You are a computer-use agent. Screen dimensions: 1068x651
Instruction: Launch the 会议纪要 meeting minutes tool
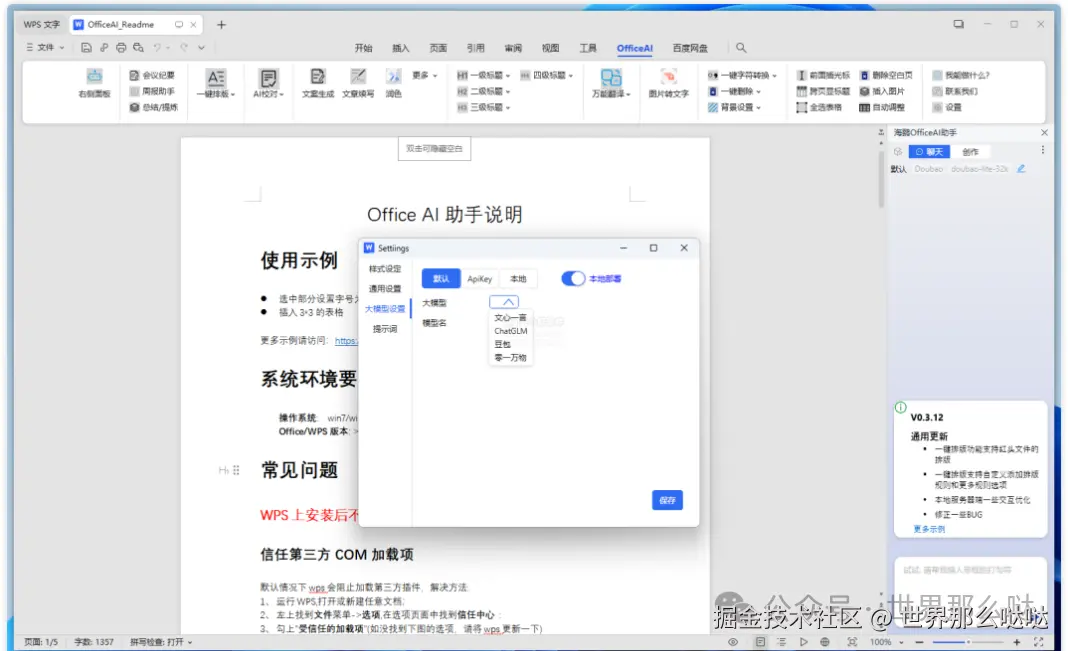[152, 75]
